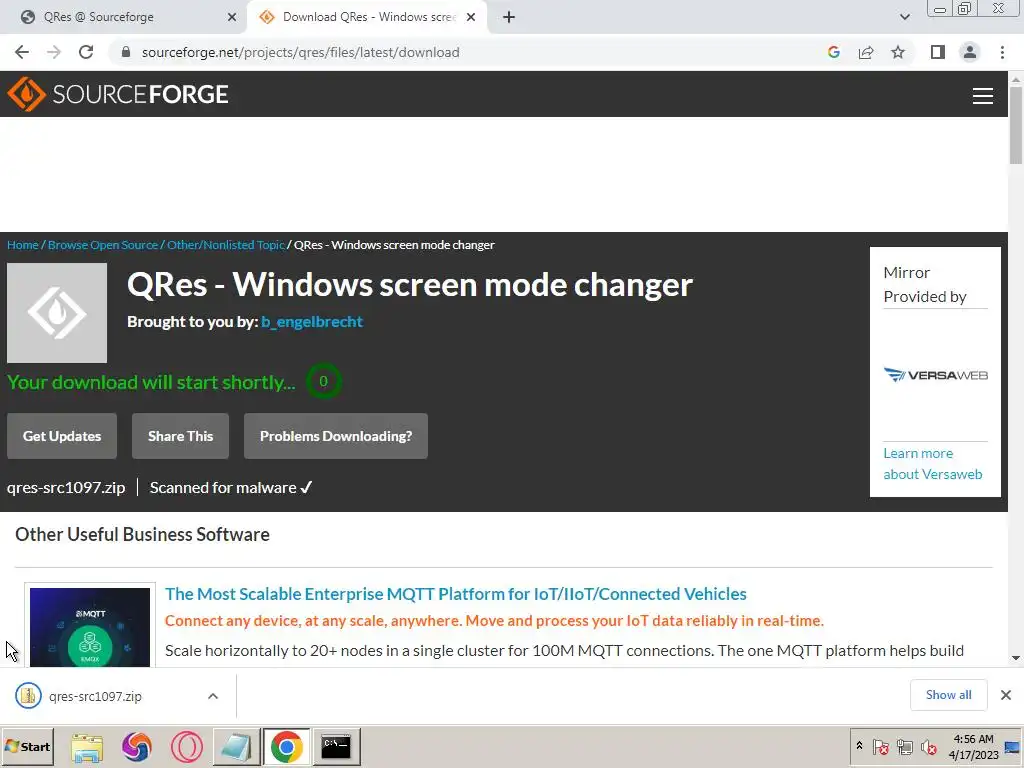This screenshot has width=1024, height=768.
Task: Open the new tab plus button
Action: tap(509, 17)
